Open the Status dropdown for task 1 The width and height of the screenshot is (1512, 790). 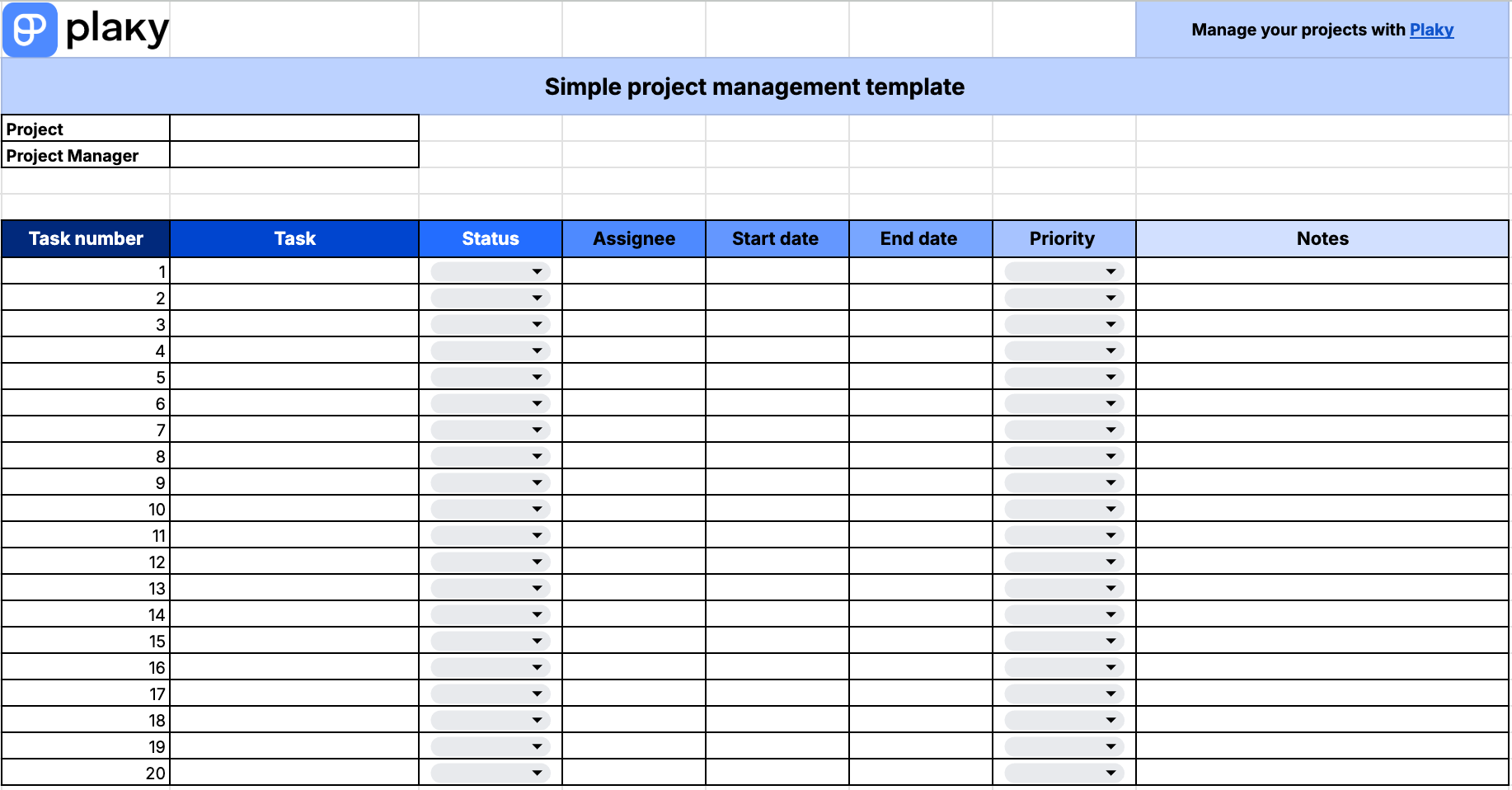pyautogui.click(x=536, y=270)
